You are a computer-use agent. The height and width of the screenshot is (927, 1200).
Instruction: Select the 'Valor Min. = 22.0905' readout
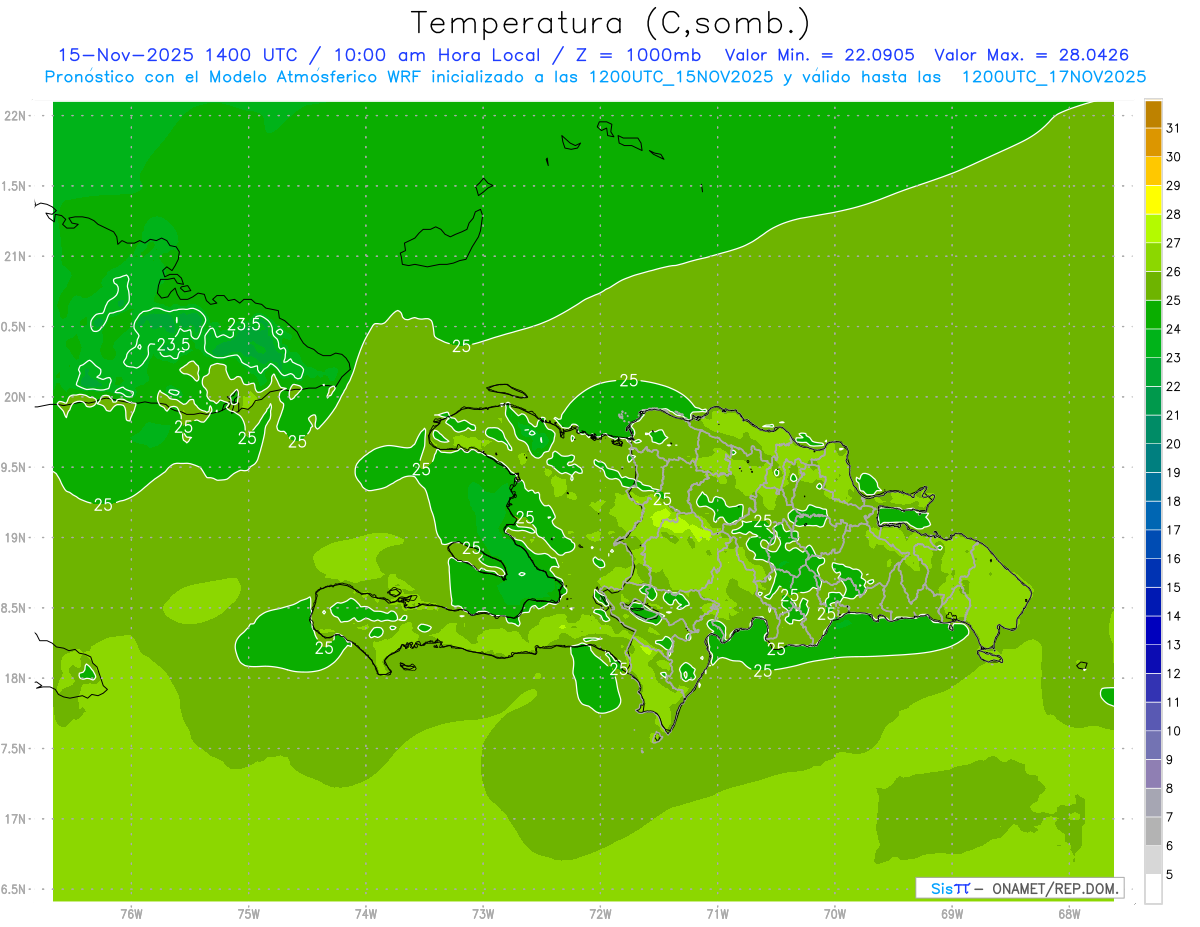(x=819, y=55)
